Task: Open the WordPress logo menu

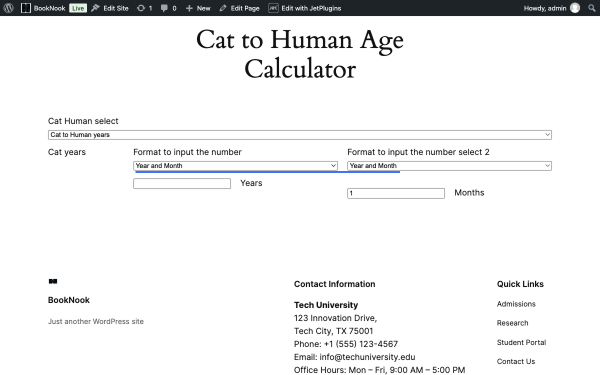Action: pos(8,8)
